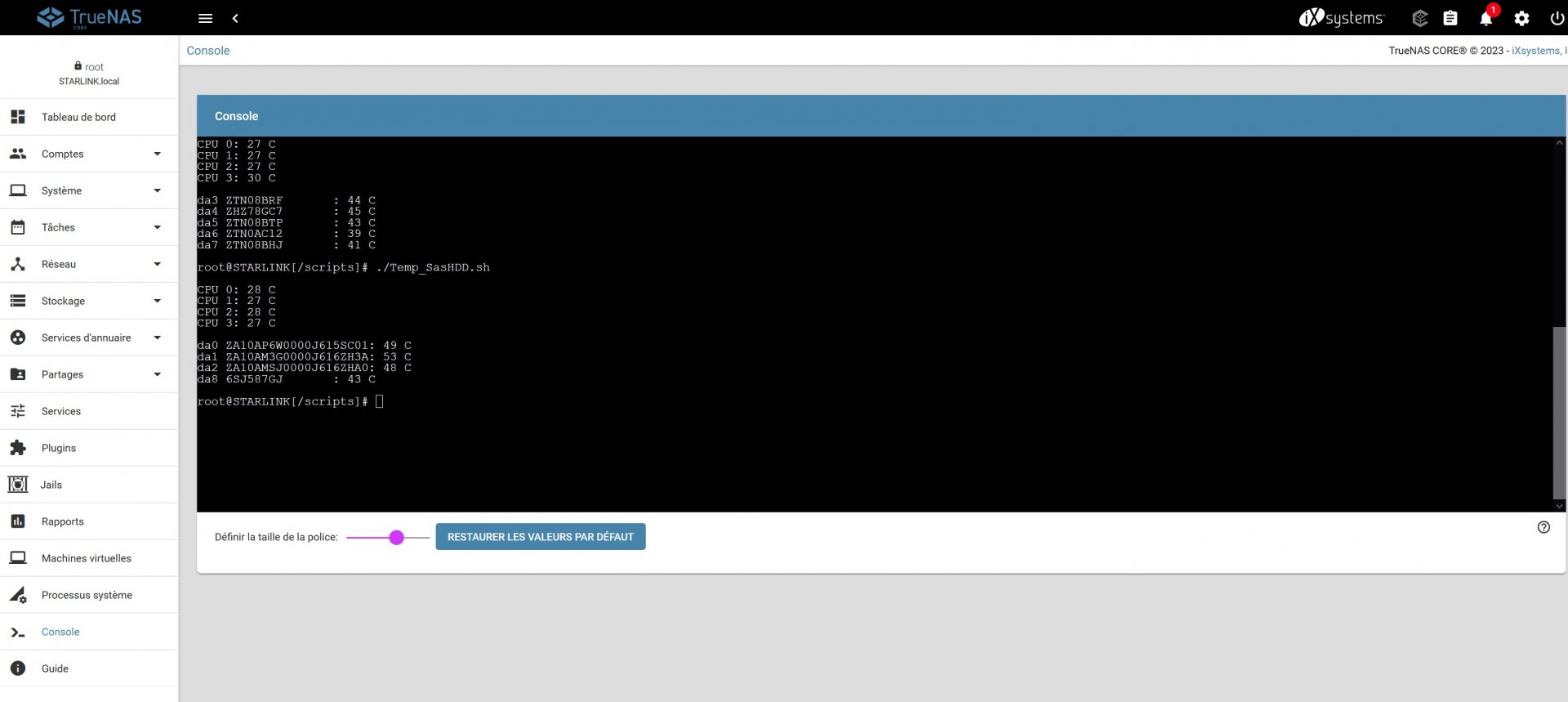The image size is (1568, 702).
Task: Click the Guide info icon
Action: pyautogui.click(x=18, y=668)
